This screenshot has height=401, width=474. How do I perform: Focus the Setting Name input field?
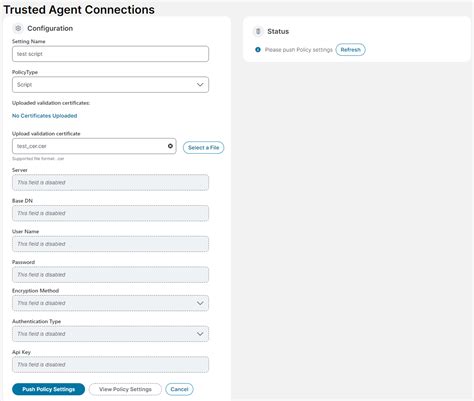pos(110,54)
